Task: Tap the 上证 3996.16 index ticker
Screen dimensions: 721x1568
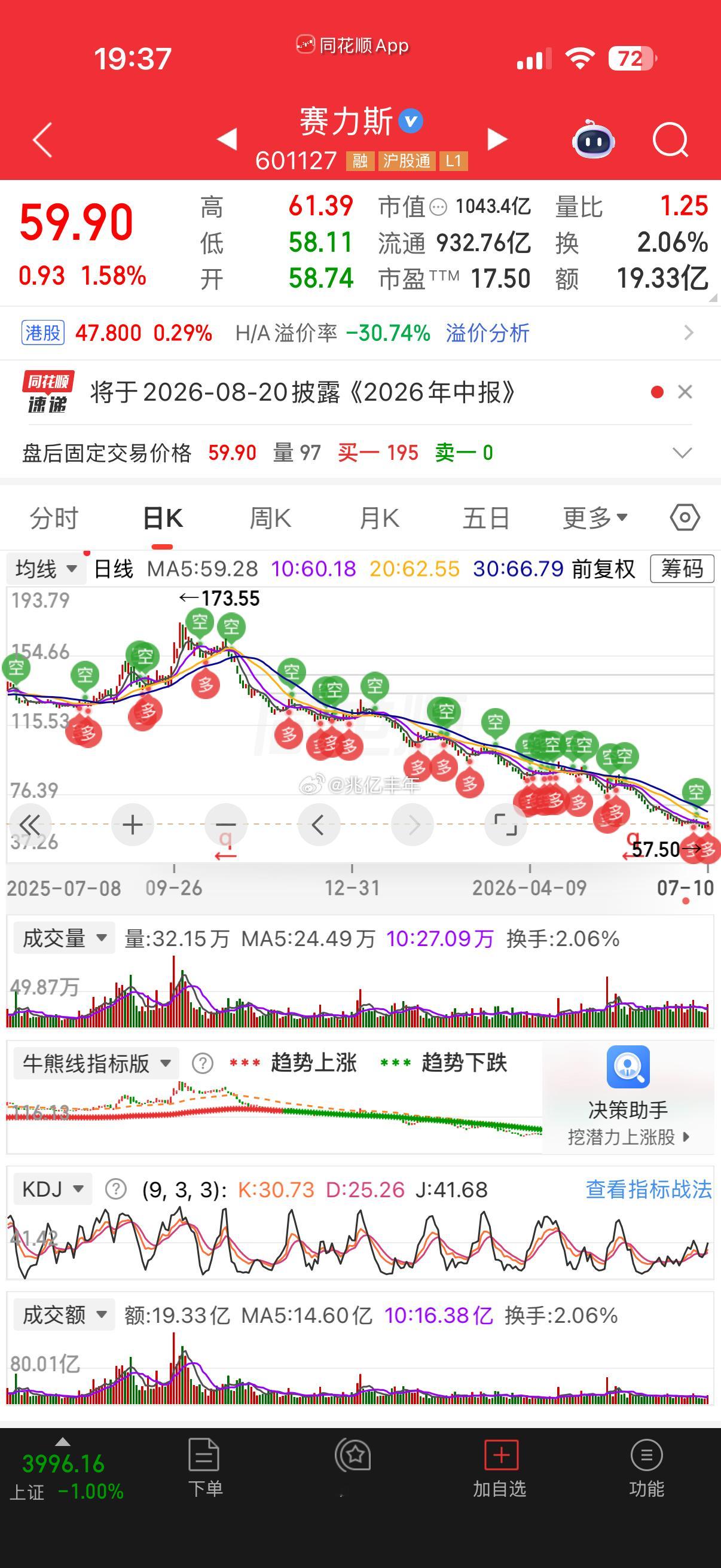Action: coord(66,1476)
